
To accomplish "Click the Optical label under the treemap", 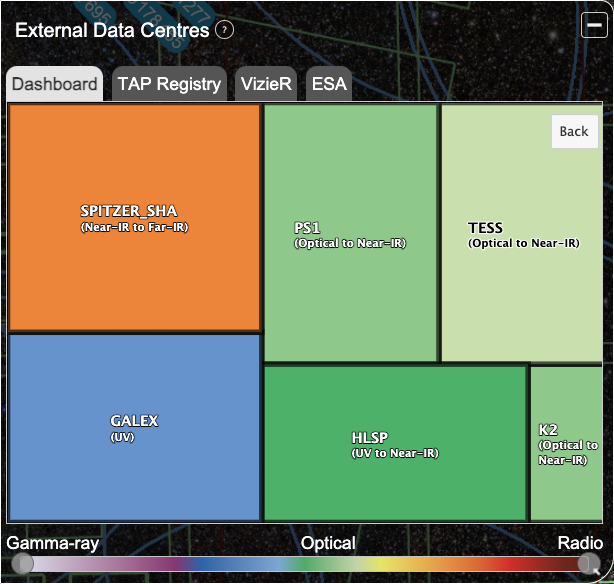I will [x=328, y=544].
